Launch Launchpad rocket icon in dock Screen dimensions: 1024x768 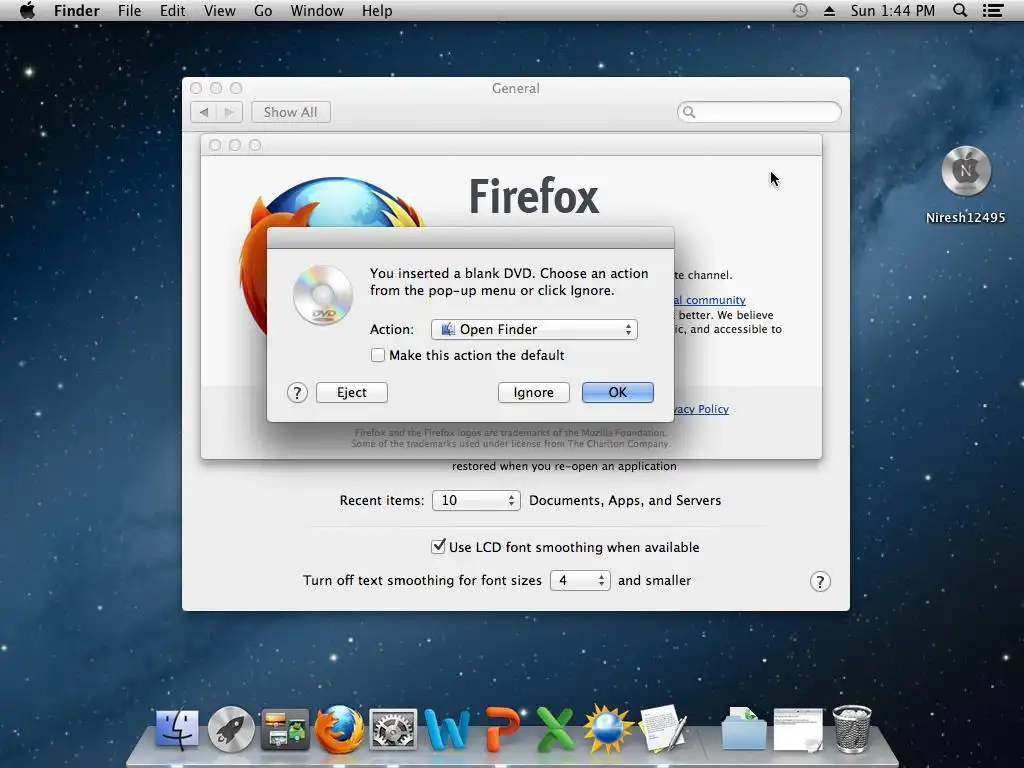pyautogui.click(x=231, y=729)
